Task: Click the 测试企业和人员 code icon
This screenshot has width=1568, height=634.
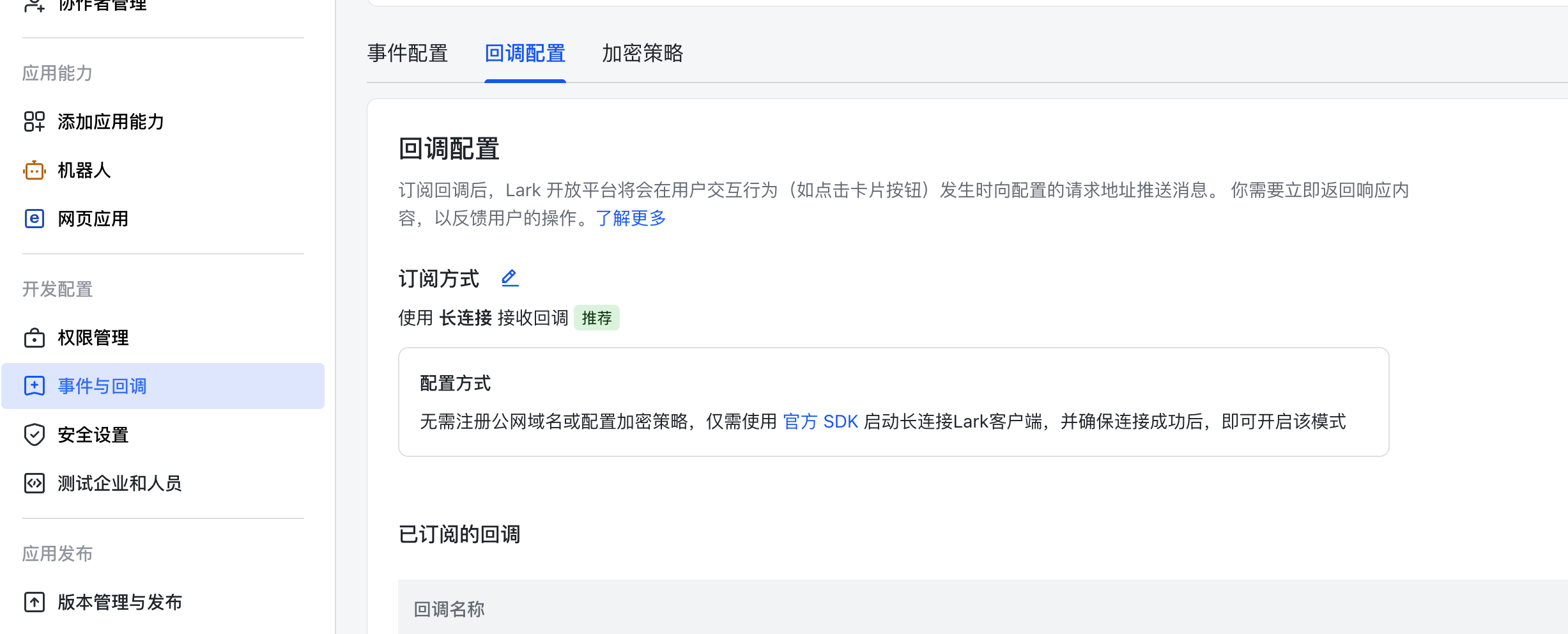Action: click(34, 483)
